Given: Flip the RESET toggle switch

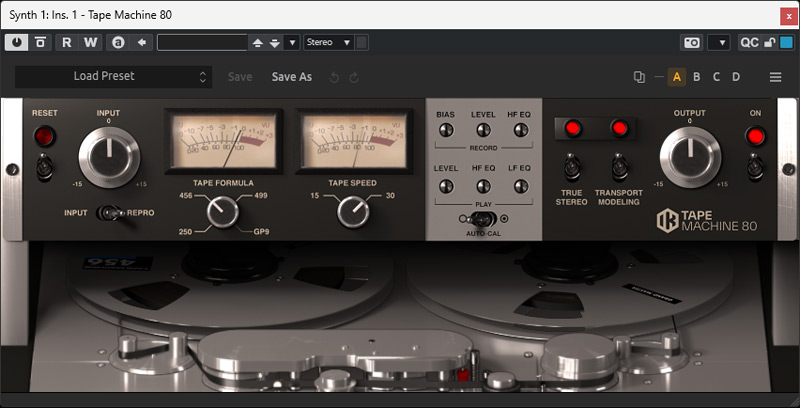Looking at the screenshot, I should coord(44,167).
